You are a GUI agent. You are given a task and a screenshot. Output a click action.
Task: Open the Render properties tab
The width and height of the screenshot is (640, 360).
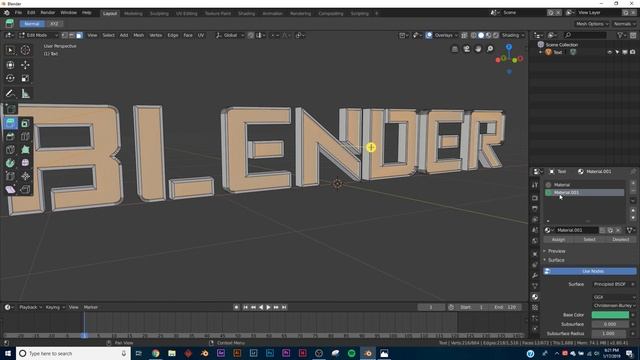[x=535, y=198]
